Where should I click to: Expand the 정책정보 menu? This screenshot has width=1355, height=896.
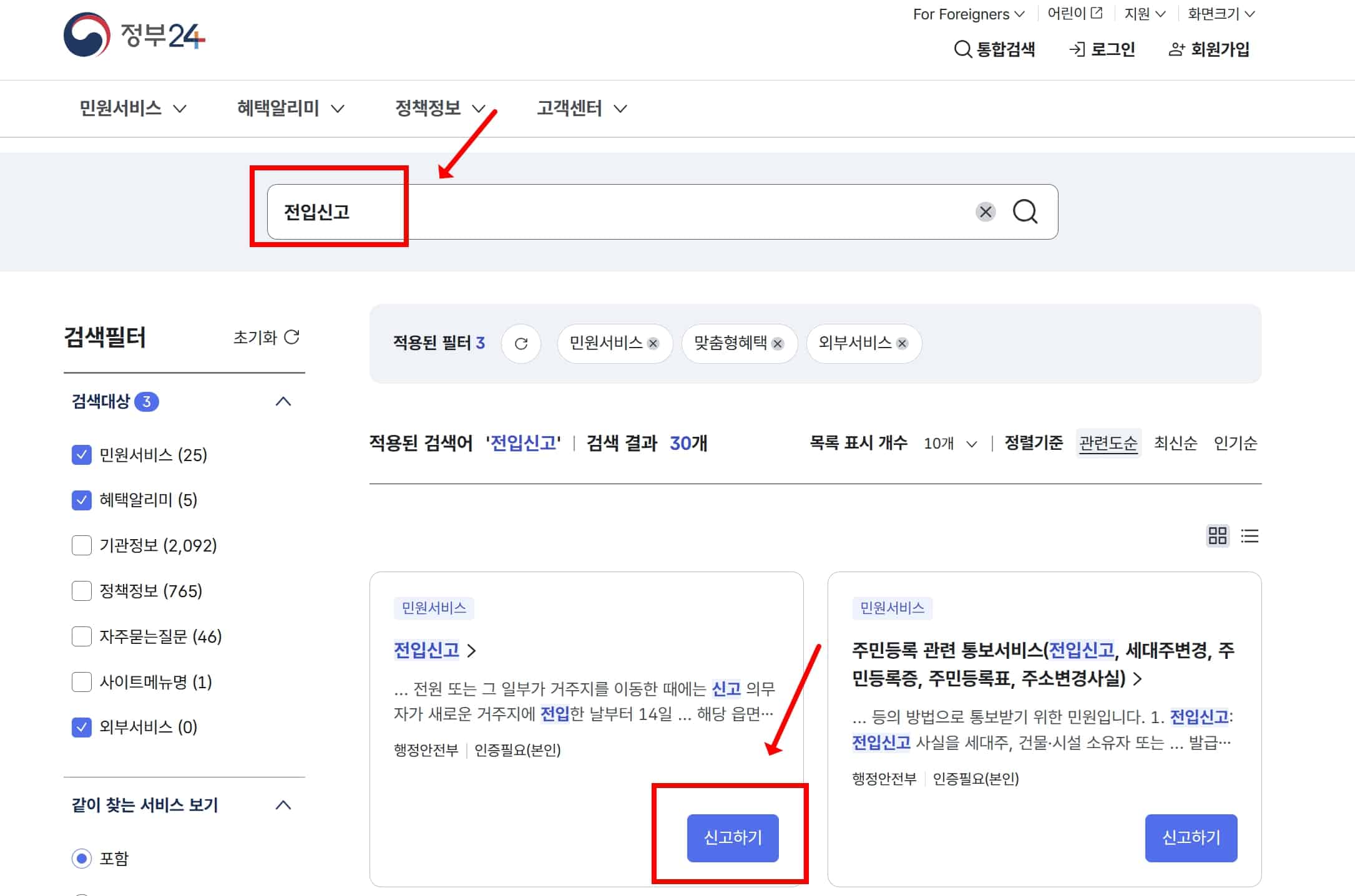tap(440, 109)
